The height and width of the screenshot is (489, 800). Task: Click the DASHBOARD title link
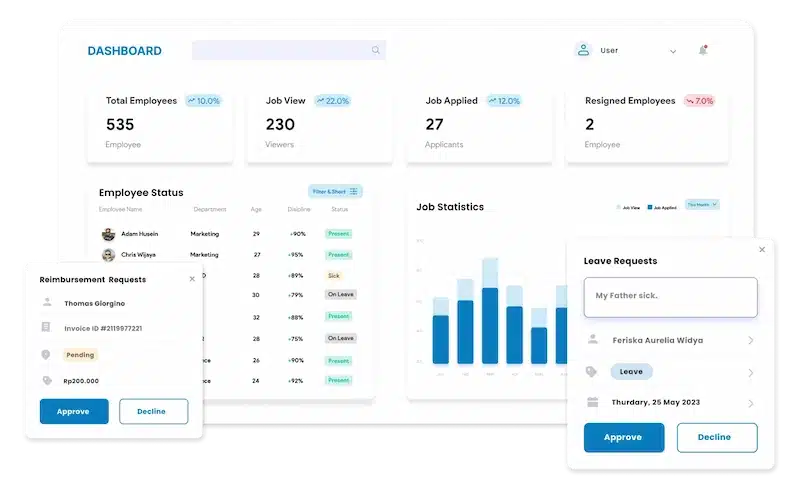pos(124,51)
